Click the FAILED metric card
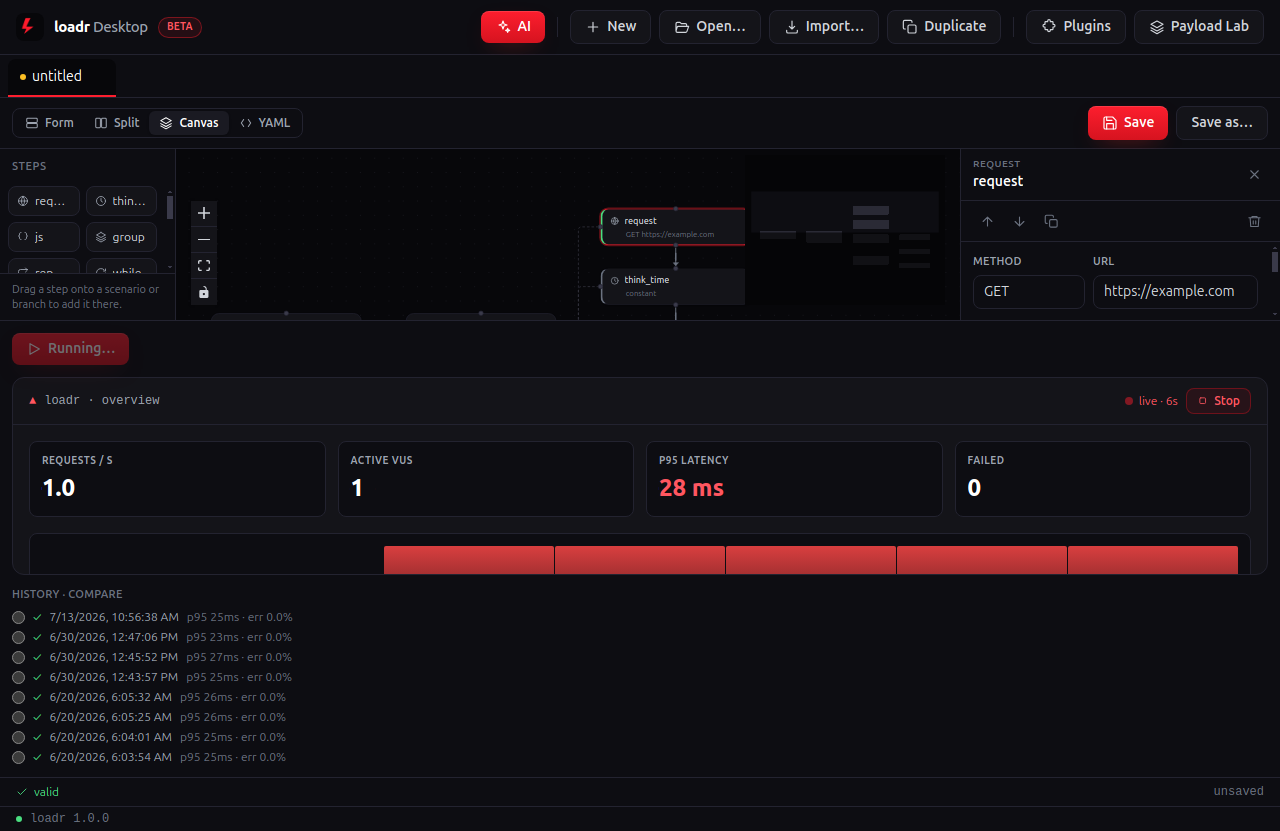The height and width of the screenshot is (831, 1280). click(1103, 479)
